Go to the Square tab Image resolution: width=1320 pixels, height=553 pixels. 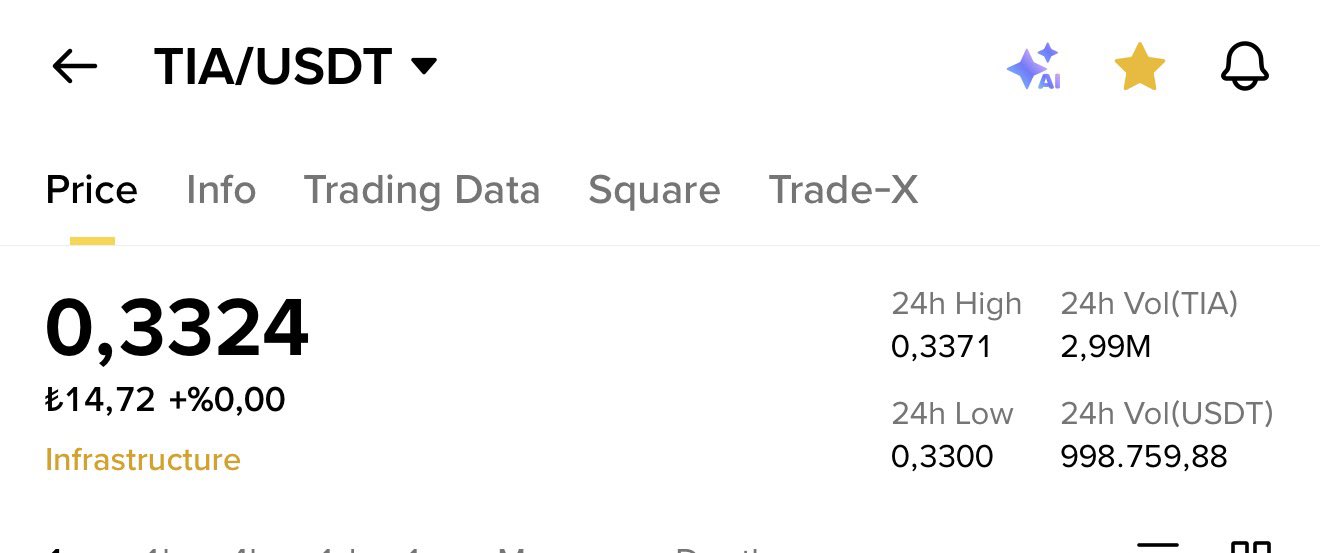654,190
